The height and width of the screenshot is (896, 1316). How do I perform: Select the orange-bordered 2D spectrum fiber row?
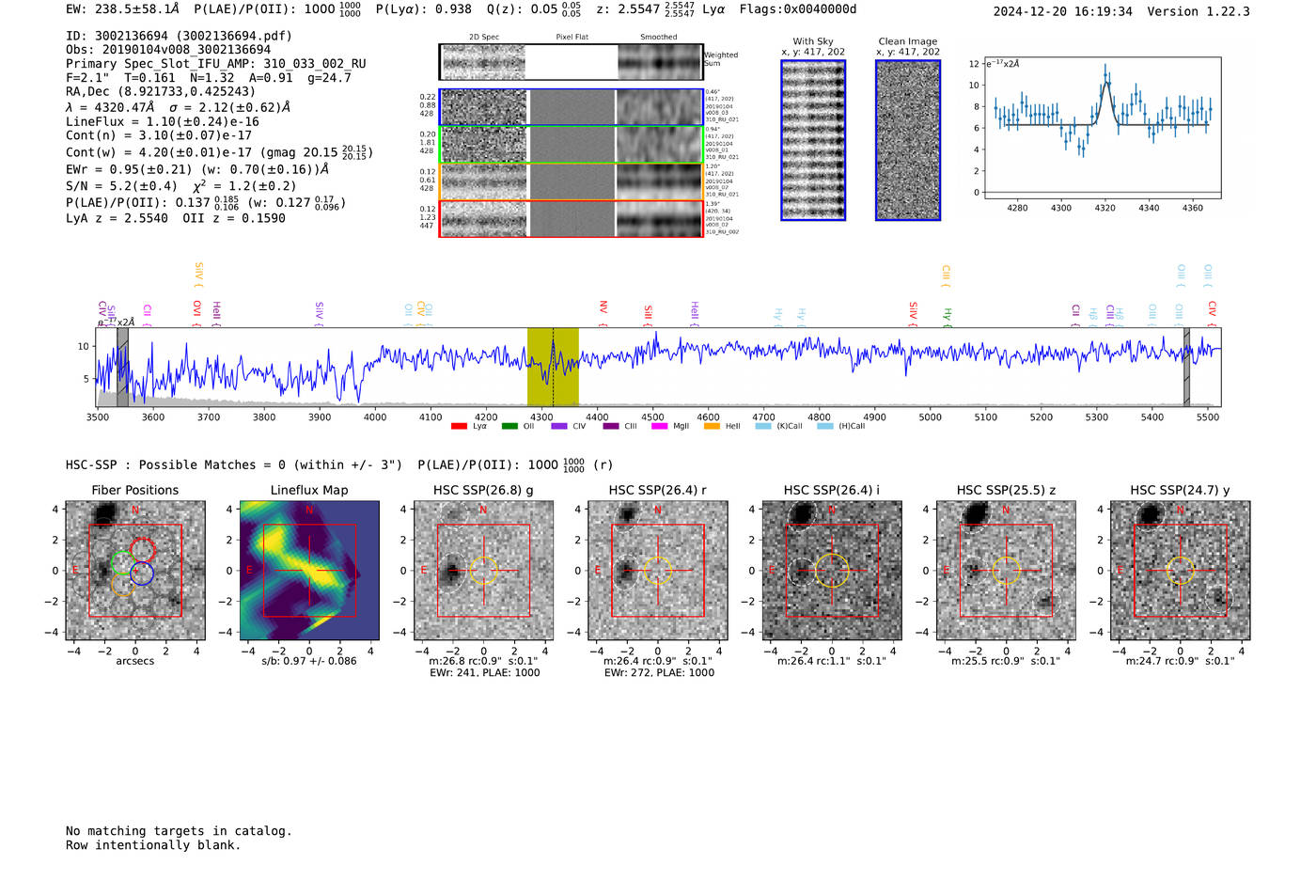(572, 181)
